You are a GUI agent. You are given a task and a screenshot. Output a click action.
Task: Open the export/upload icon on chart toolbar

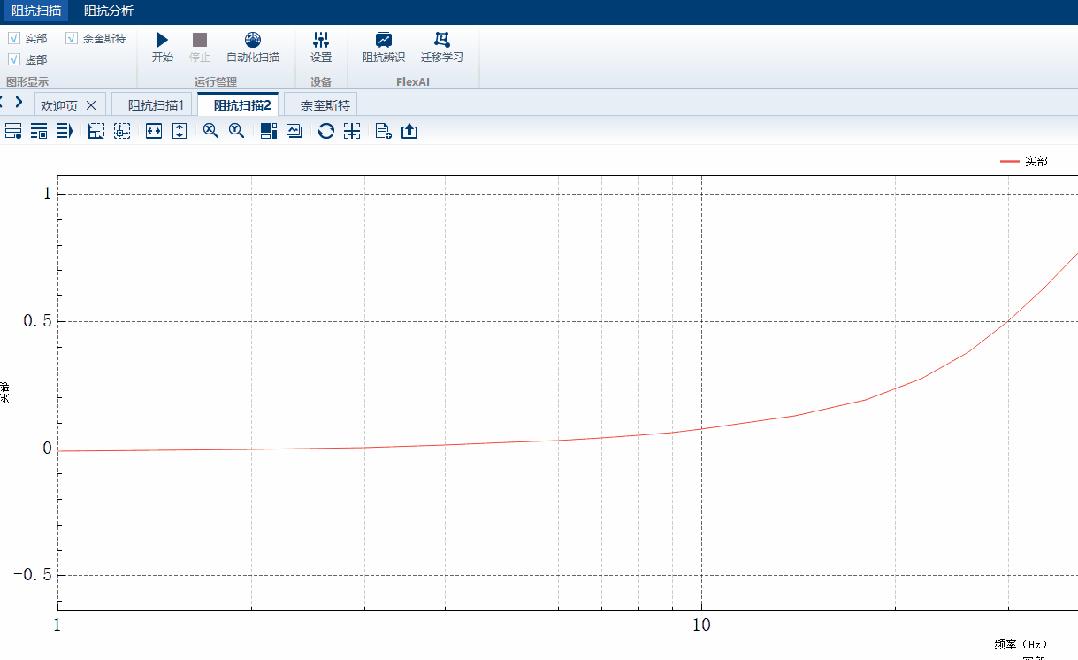pos(407,131)
